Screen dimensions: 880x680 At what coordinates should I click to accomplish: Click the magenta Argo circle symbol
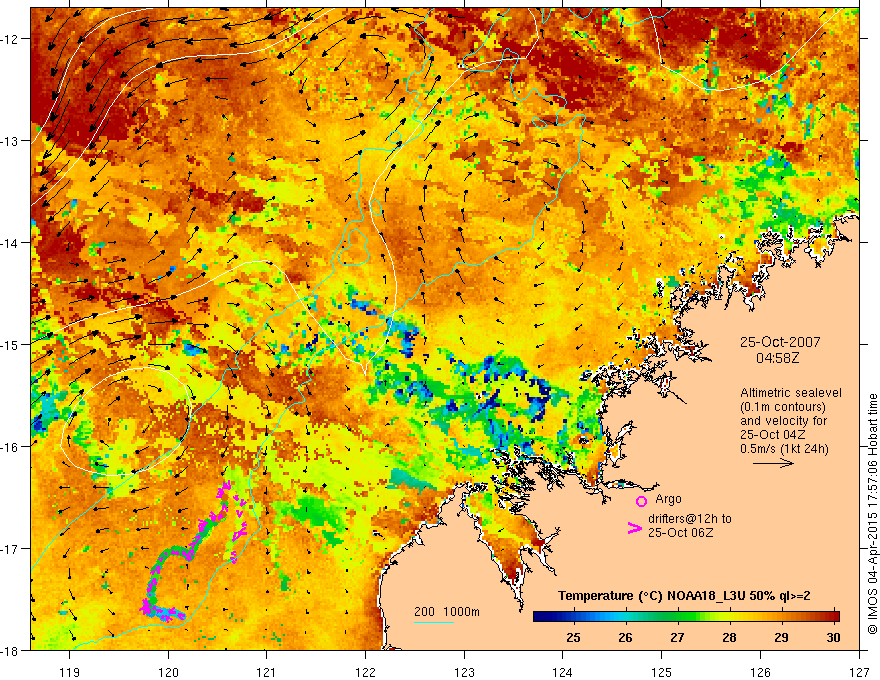[641, 501]
